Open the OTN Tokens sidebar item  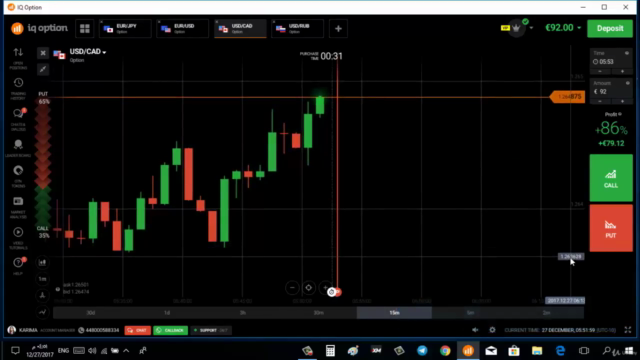click(18, 176)
